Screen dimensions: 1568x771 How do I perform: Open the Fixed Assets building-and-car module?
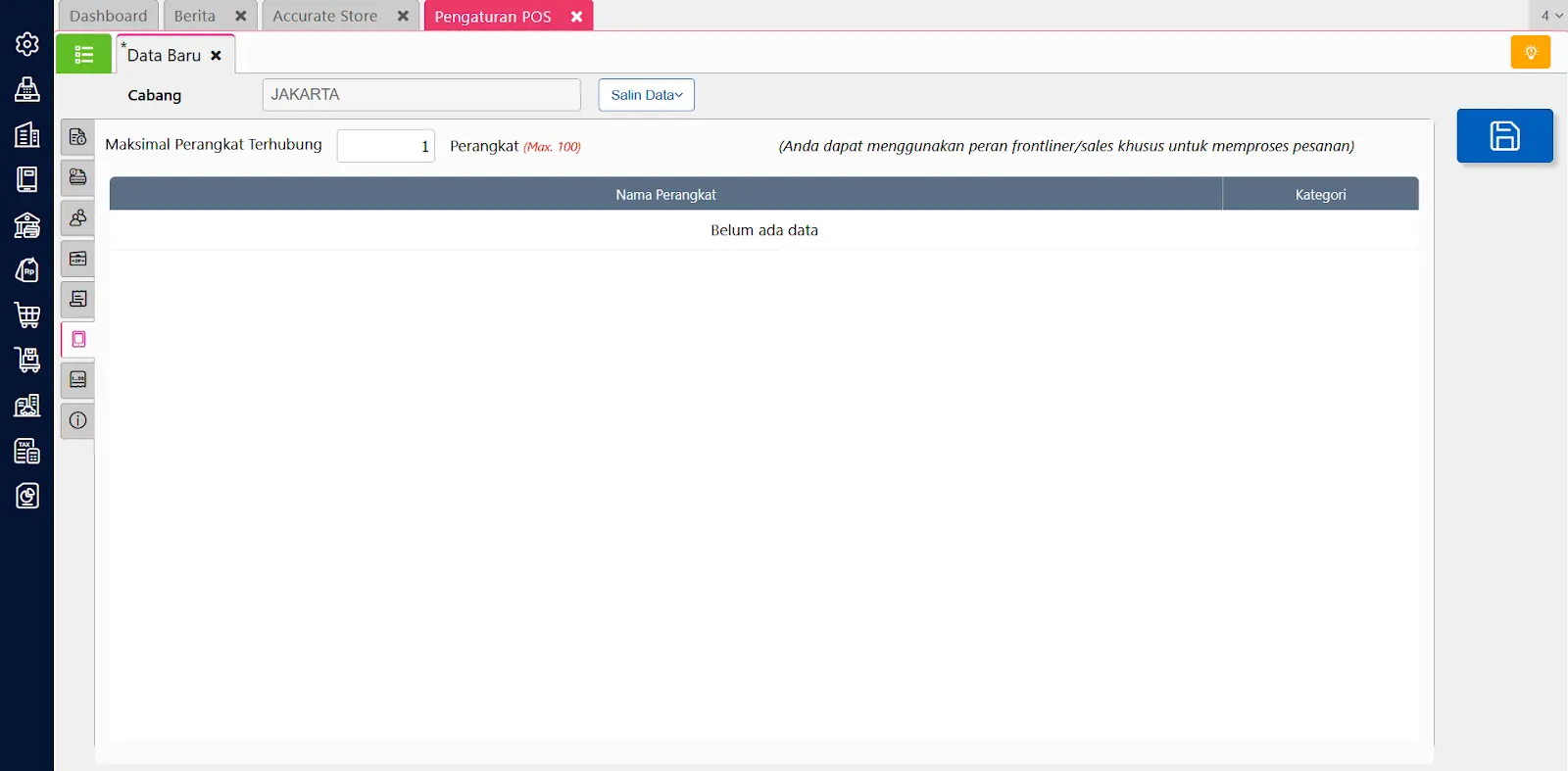(x=27, y=405)
